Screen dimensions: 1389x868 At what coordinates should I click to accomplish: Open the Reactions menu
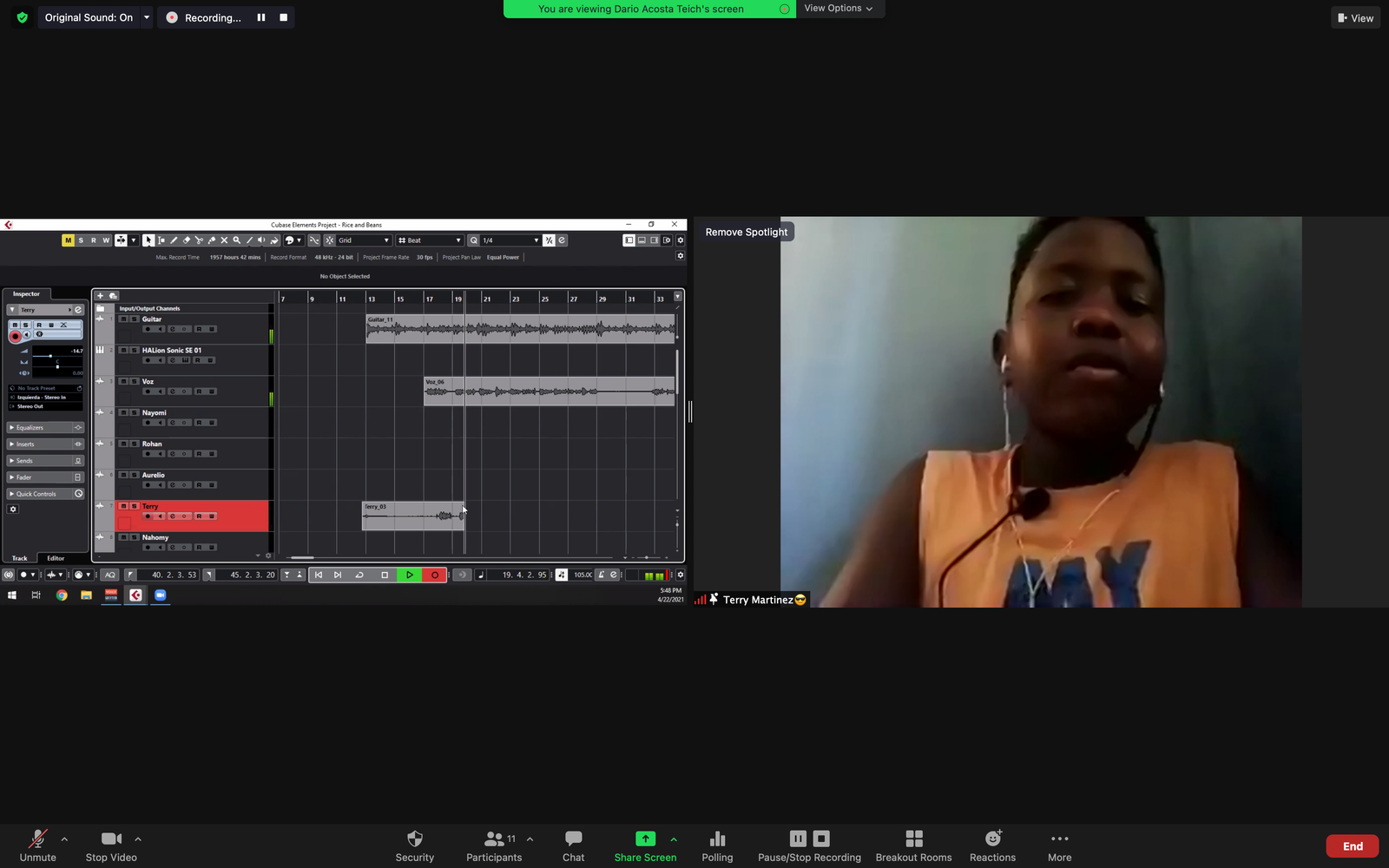(992, 845)
